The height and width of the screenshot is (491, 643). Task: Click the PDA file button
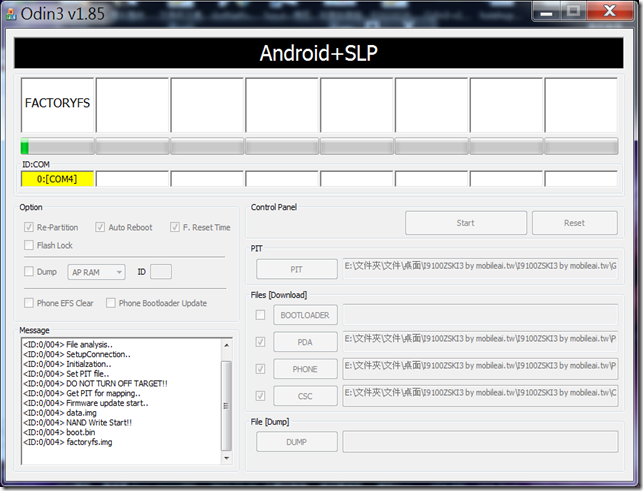pyautogui.click(x=306, y=342)
